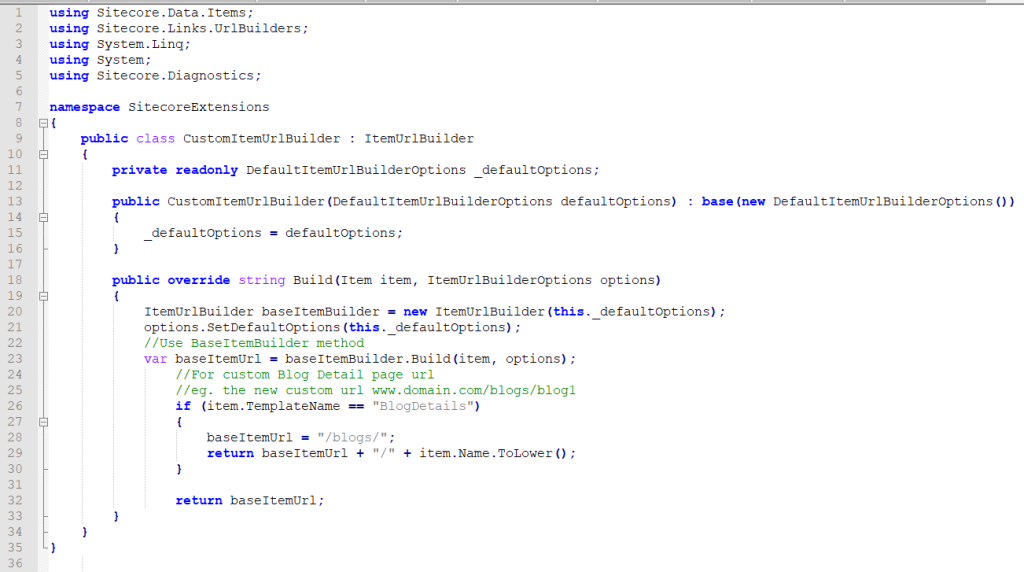Collapse the CustomItemUrlBuilder class fold marker
Image resolution: width=1024 pixels, height=572 pixels.
[43, 155]
